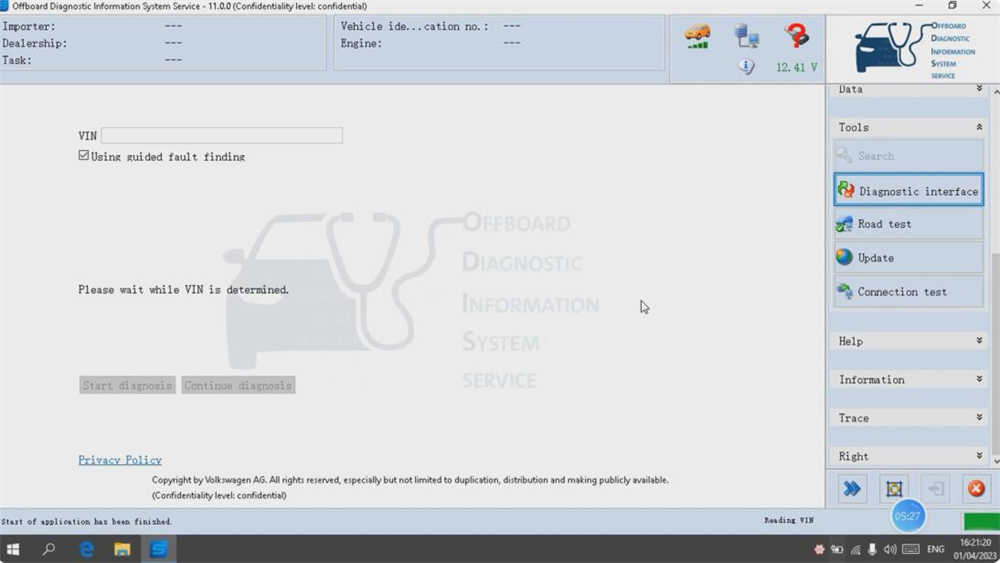Click the Reading VIN status text
Screen dimensions: 1000x563
(788, 520)
